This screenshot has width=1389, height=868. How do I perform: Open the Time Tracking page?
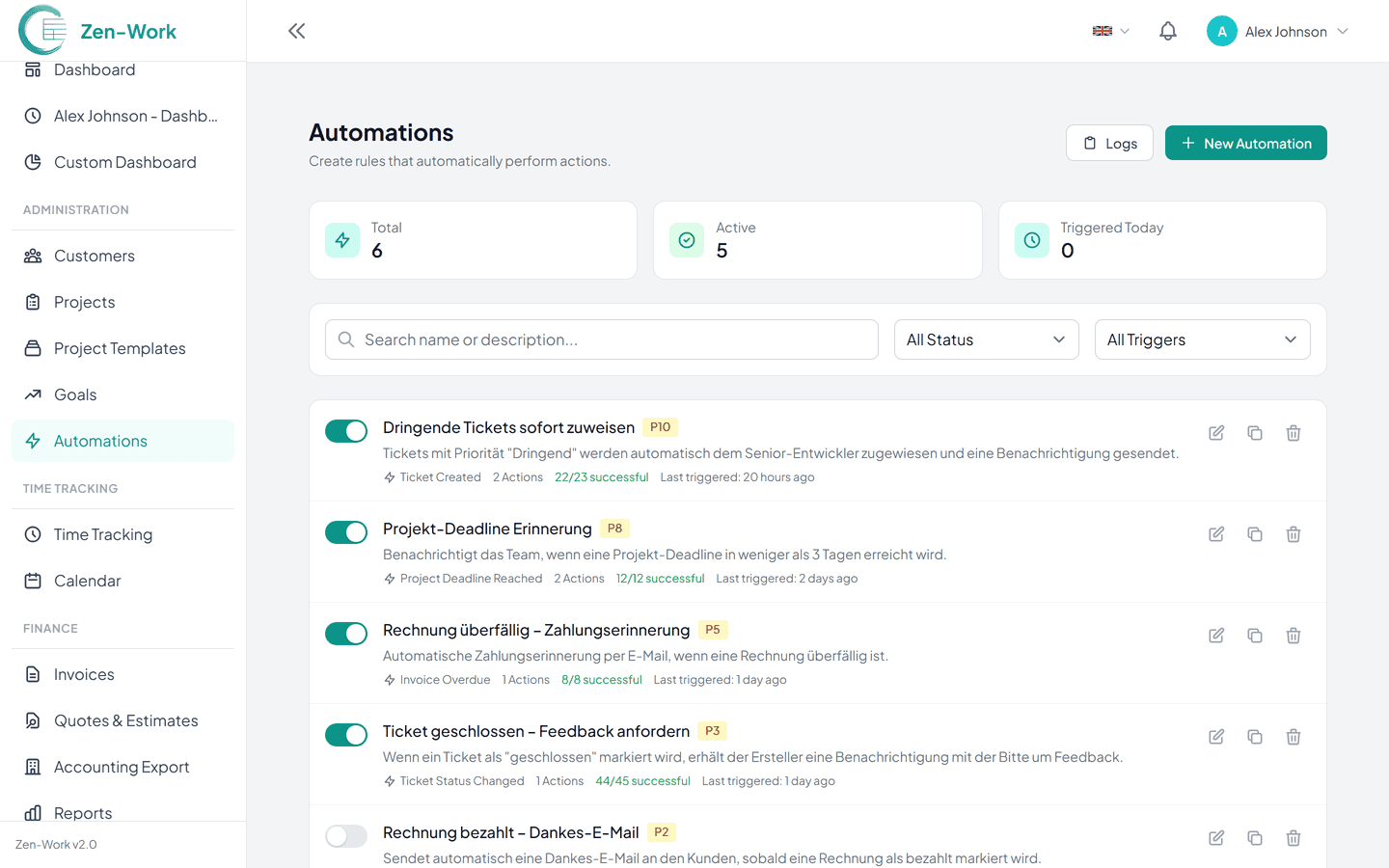pyautogui.click(x=102, y=533)
